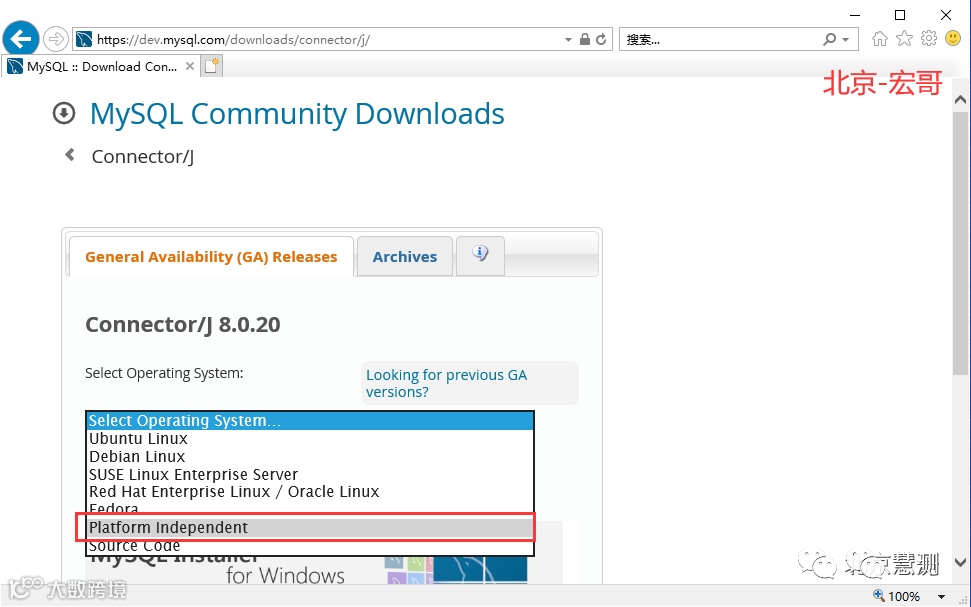Follow Looking for previous GA versions link

446,383
